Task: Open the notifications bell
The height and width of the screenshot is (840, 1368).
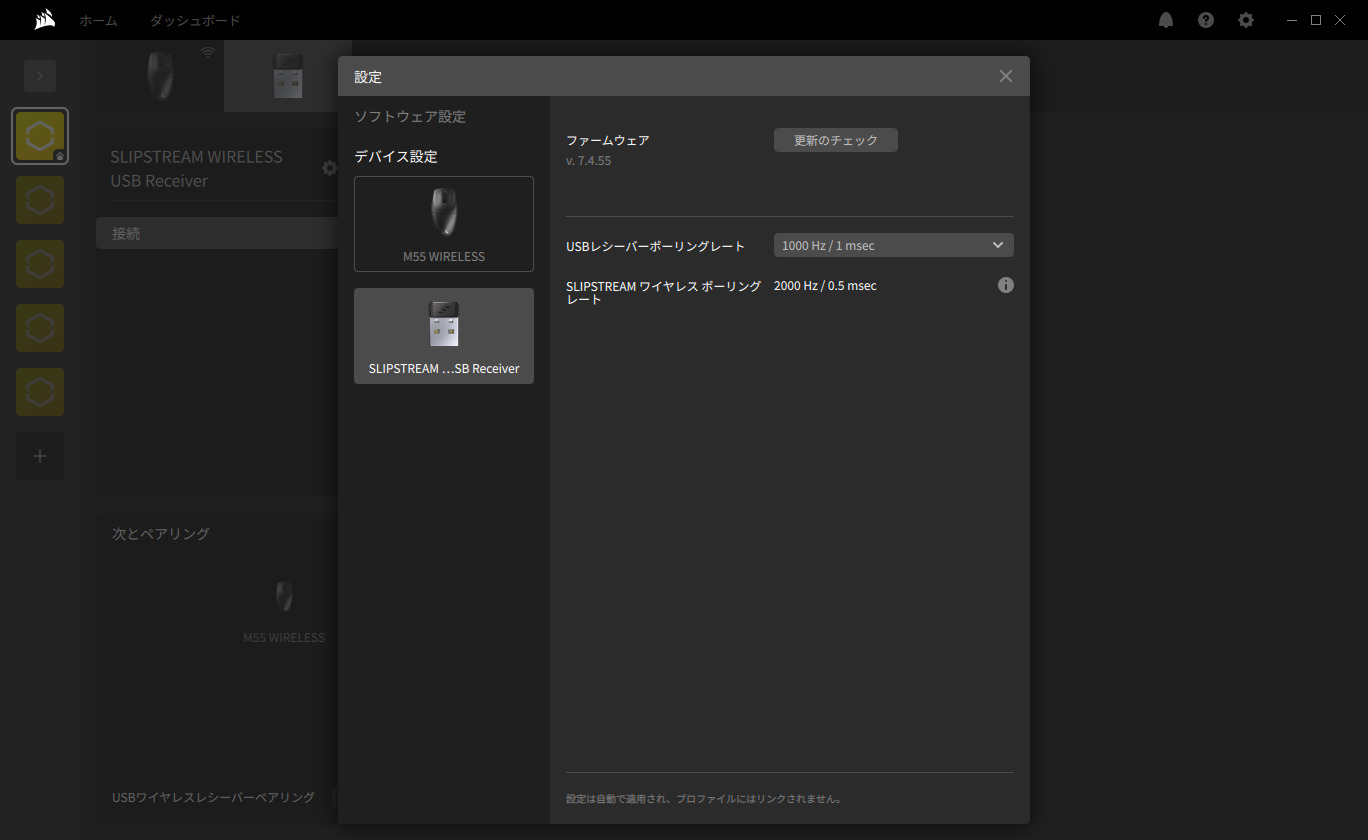Action: pyautogui.click(x=1166, y=20)
